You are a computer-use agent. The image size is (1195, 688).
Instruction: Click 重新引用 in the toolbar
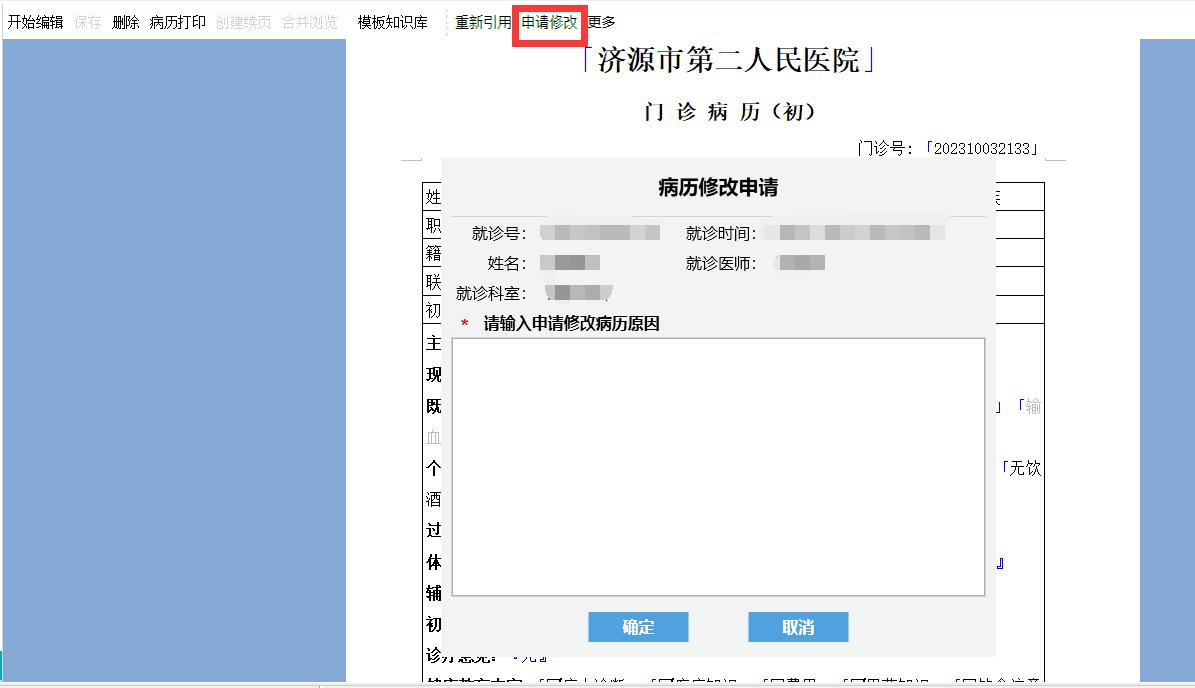(483, 22)
